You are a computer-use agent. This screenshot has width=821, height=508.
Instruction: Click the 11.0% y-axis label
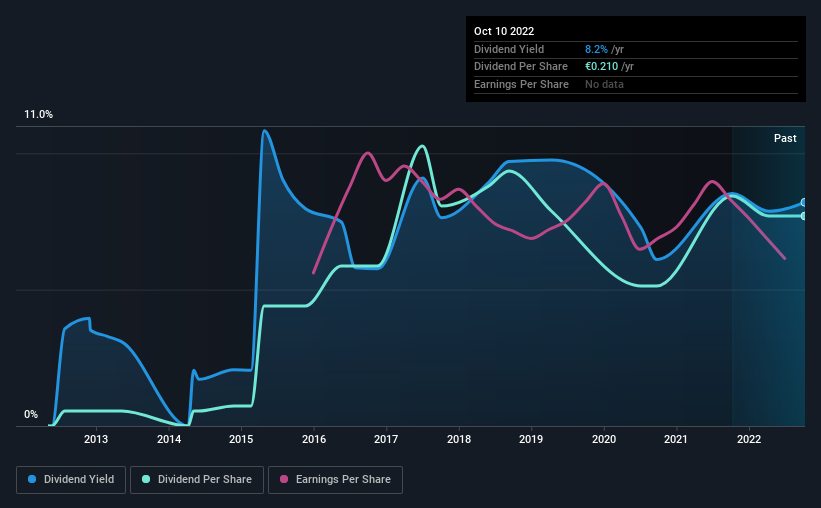(x=38, y=115)
